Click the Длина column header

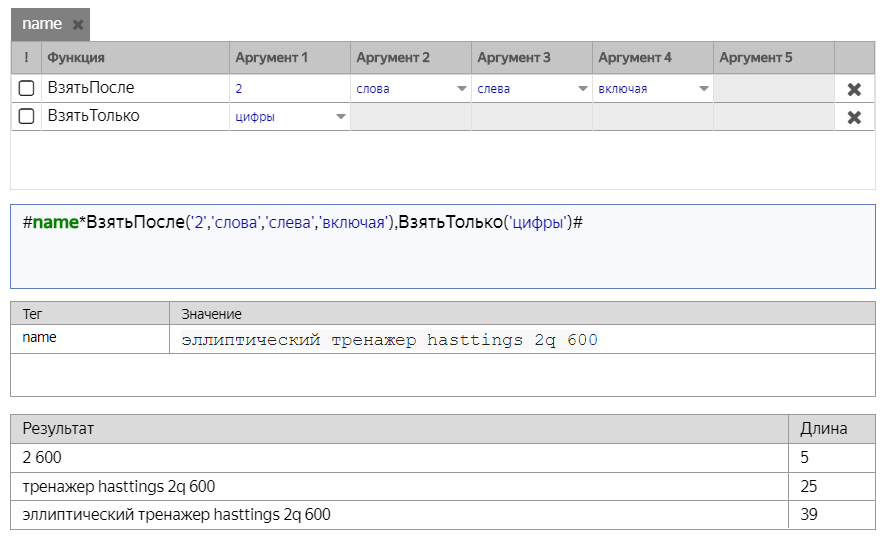click(824, 429)
